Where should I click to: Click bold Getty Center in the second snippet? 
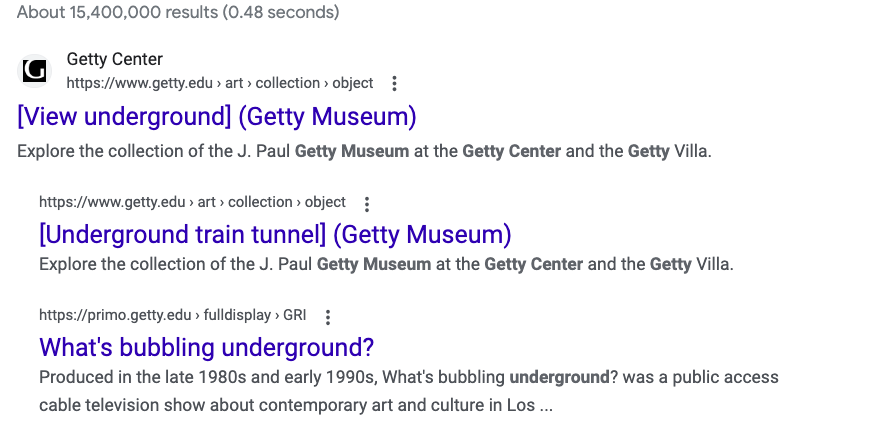point(534,264)
